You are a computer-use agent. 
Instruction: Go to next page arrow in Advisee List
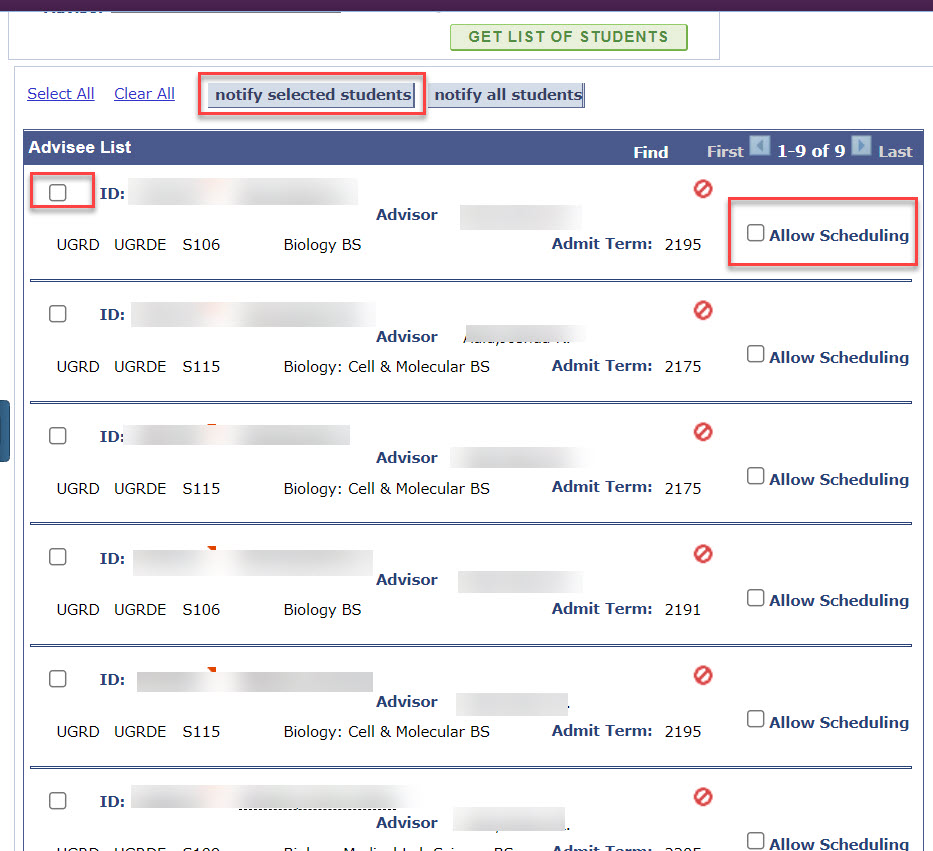click(861, 147)
